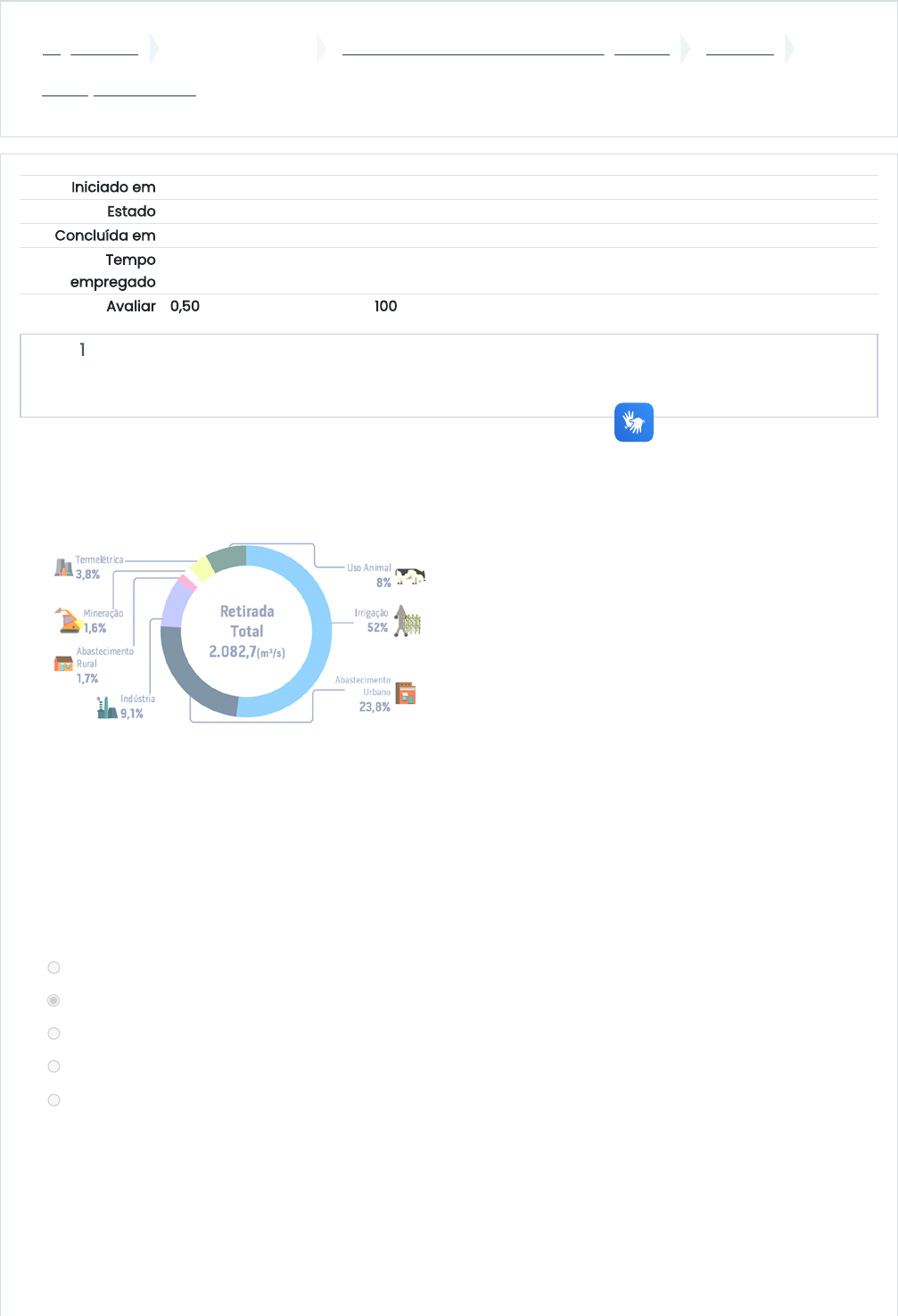Click the Irrigação crop sprinkler icon

point(408,621)
